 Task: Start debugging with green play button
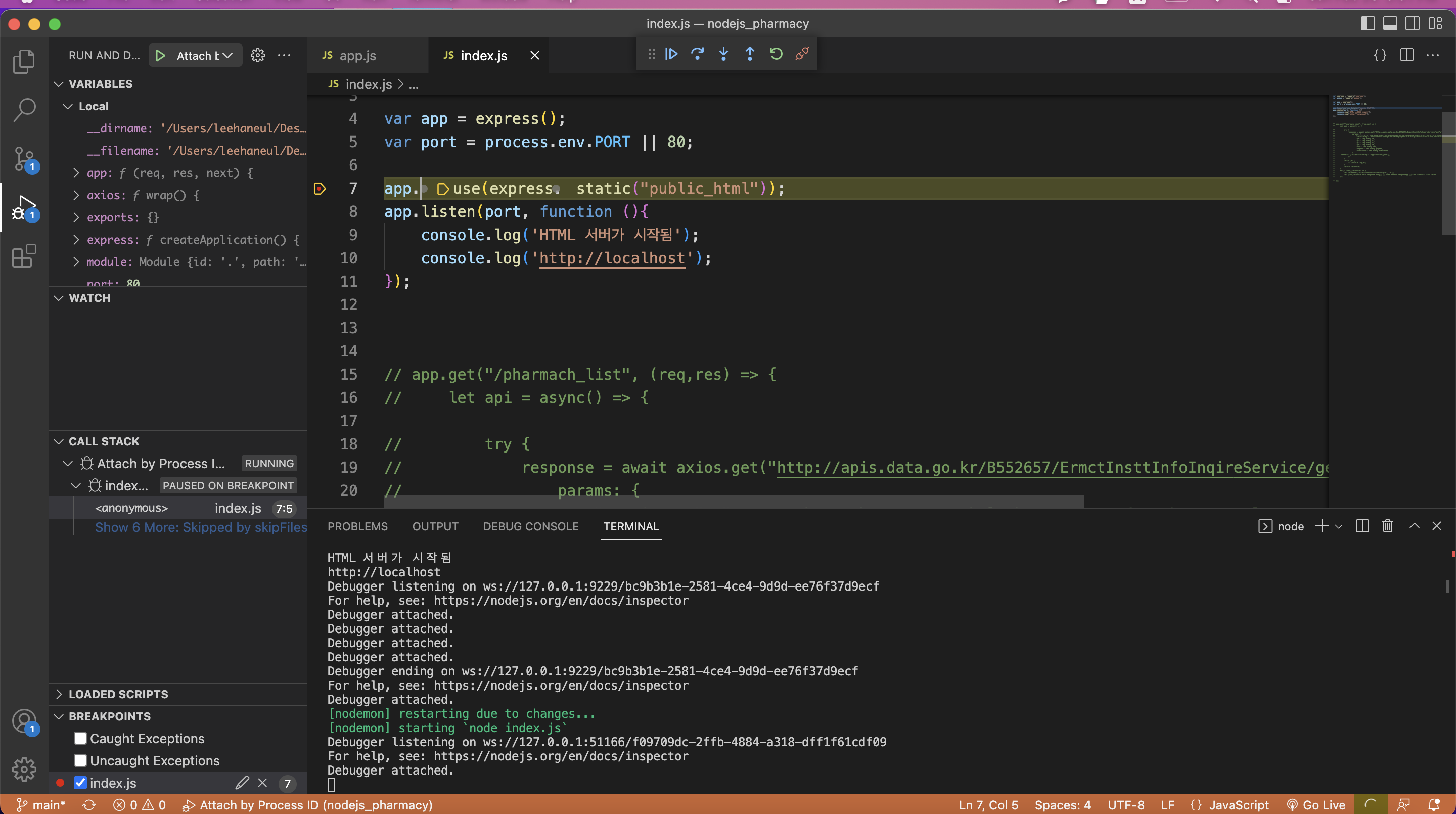(161, 56)
